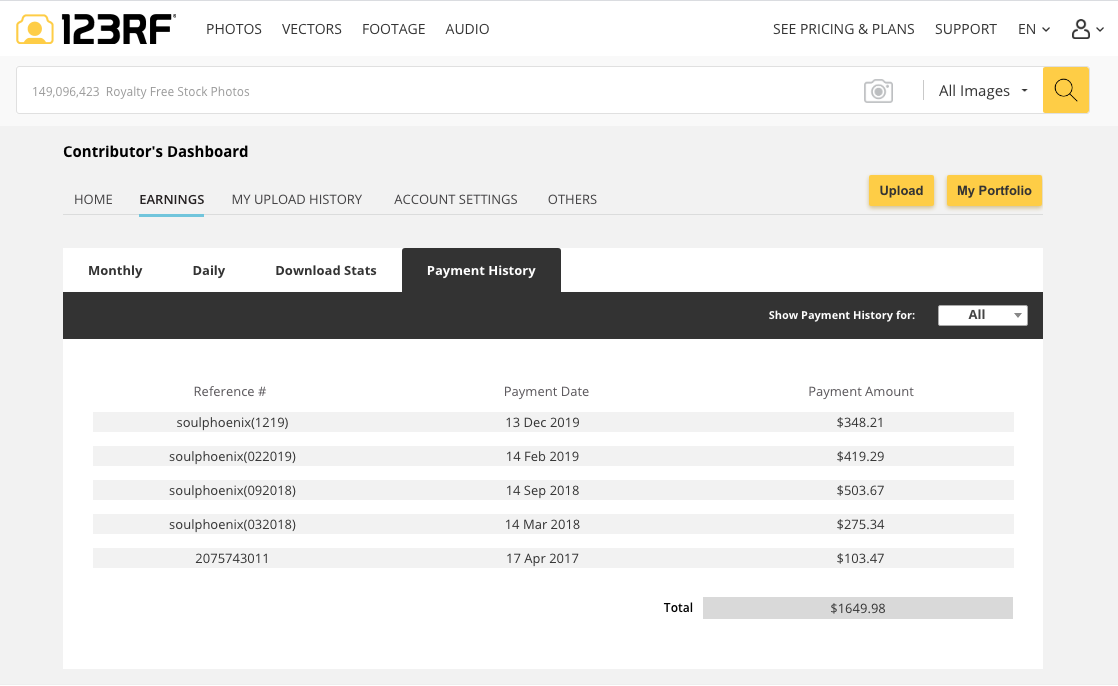Expand the EN language selector

click(x=1034, y=29)
